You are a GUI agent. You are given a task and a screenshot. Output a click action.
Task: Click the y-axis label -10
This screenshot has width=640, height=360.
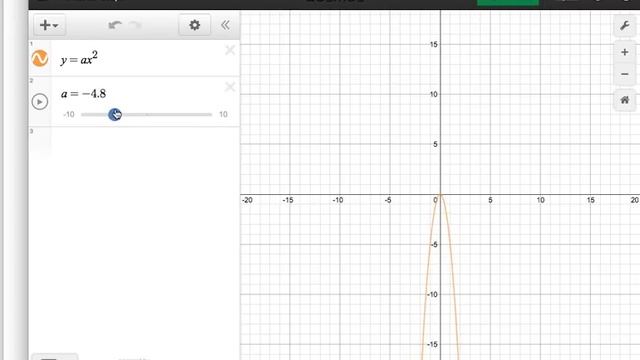pyautogui.click(x=432, y=294)
